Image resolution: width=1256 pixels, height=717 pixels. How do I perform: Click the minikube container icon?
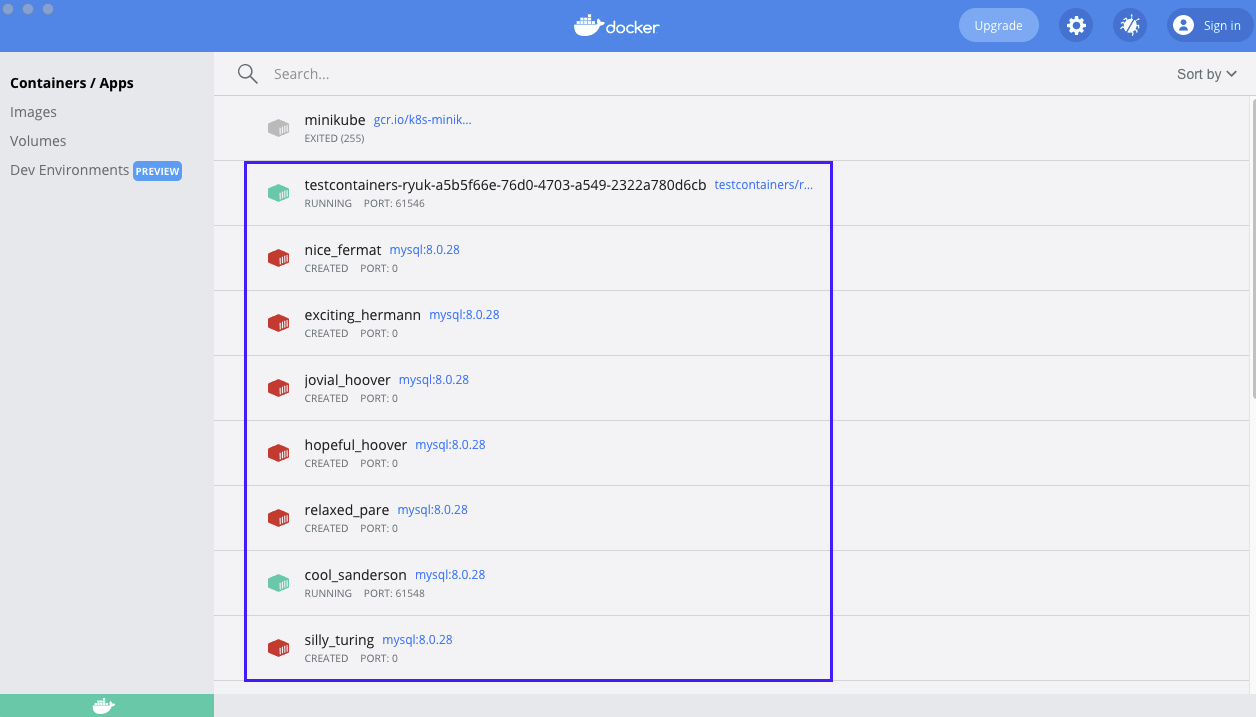coord(278,128)
